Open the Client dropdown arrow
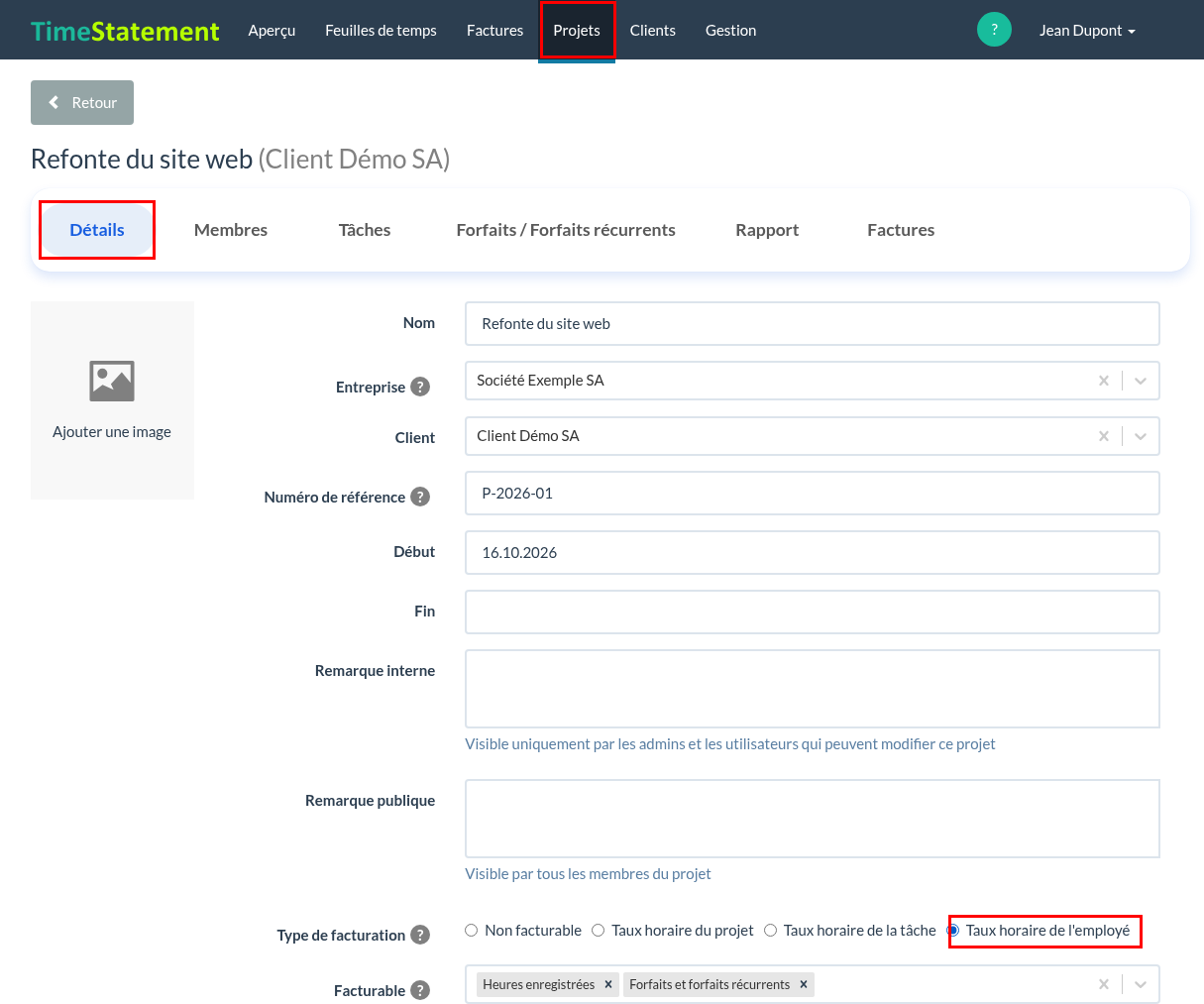This screenshot has height=1004, width=1204. (1141, 436)
